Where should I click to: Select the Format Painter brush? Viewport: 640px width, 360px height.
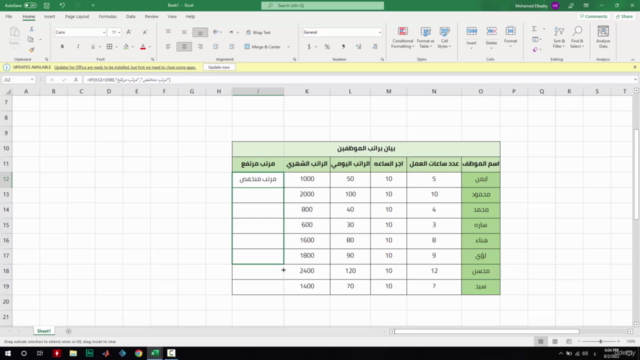(x=31, y=50)
